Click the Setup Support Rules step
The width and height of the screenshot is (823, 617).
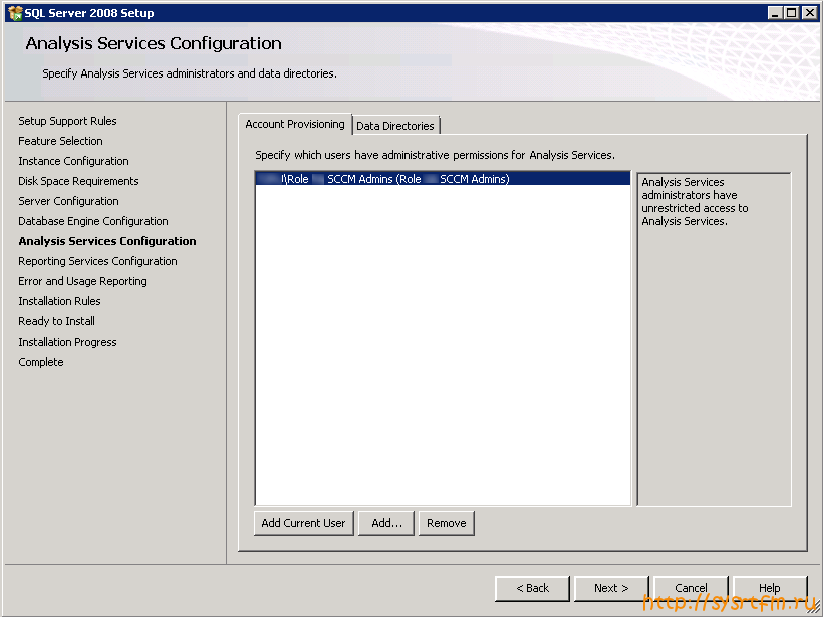click(67, 121)
